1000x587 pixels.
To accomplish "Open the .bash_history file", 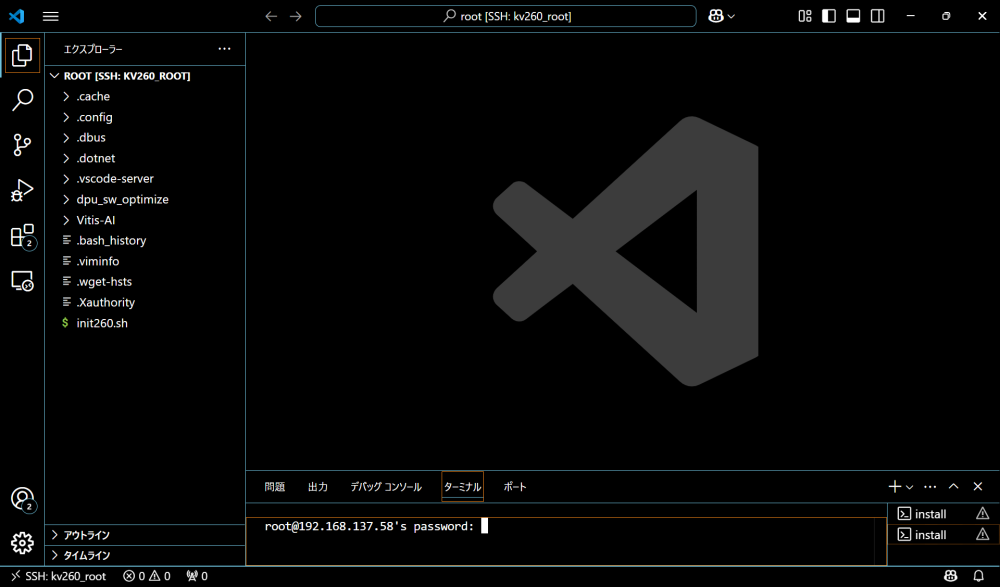I will (x=145, y=241).
